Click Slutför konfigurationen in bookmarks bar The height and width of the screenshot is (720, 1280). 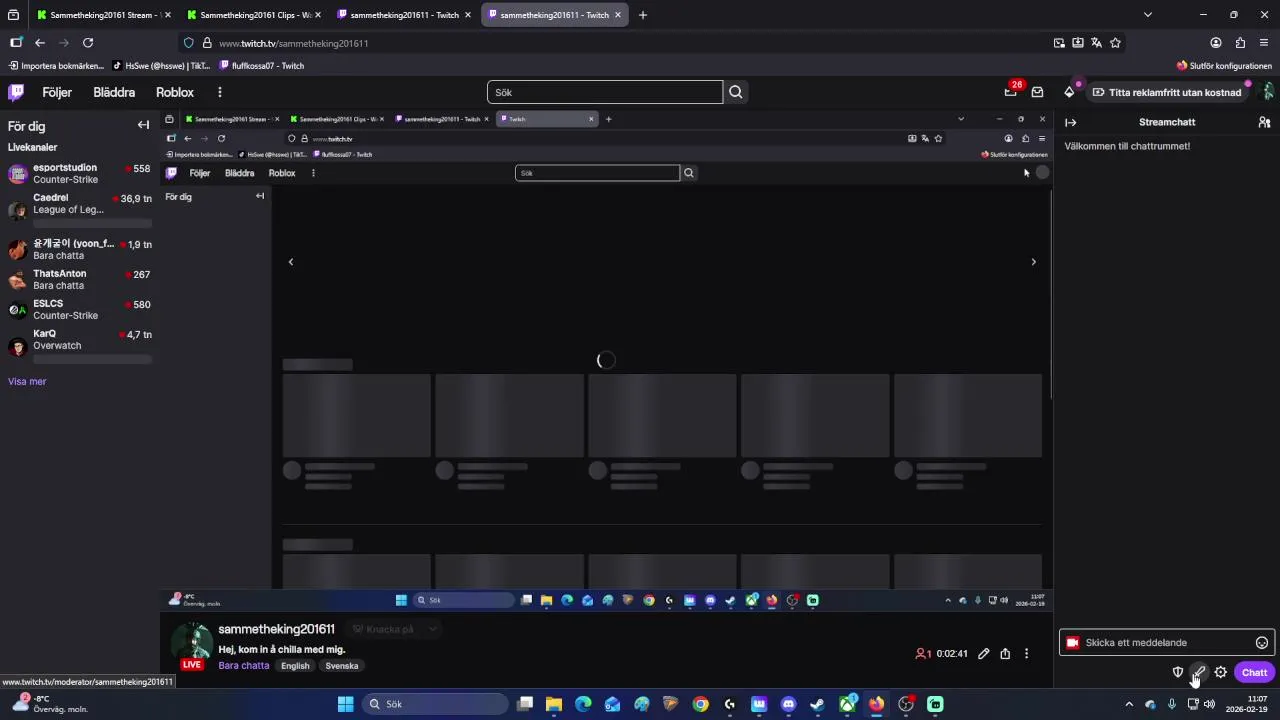(1224, 66)
